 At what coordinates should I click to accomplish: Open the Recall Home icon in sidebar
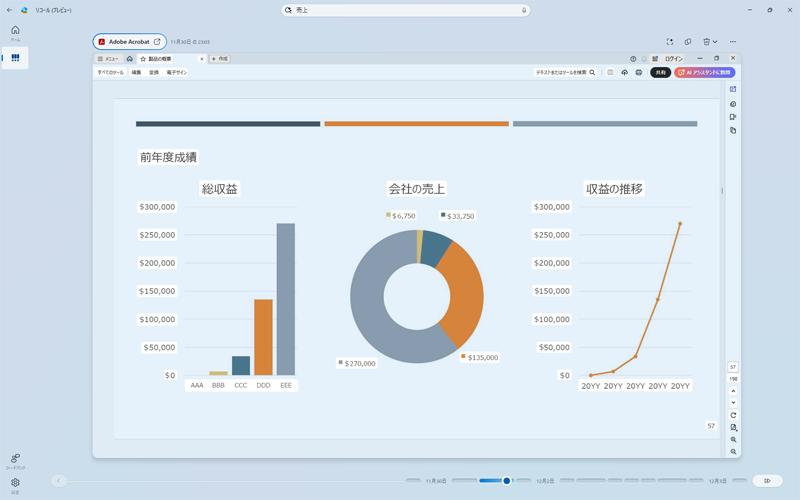15,32
